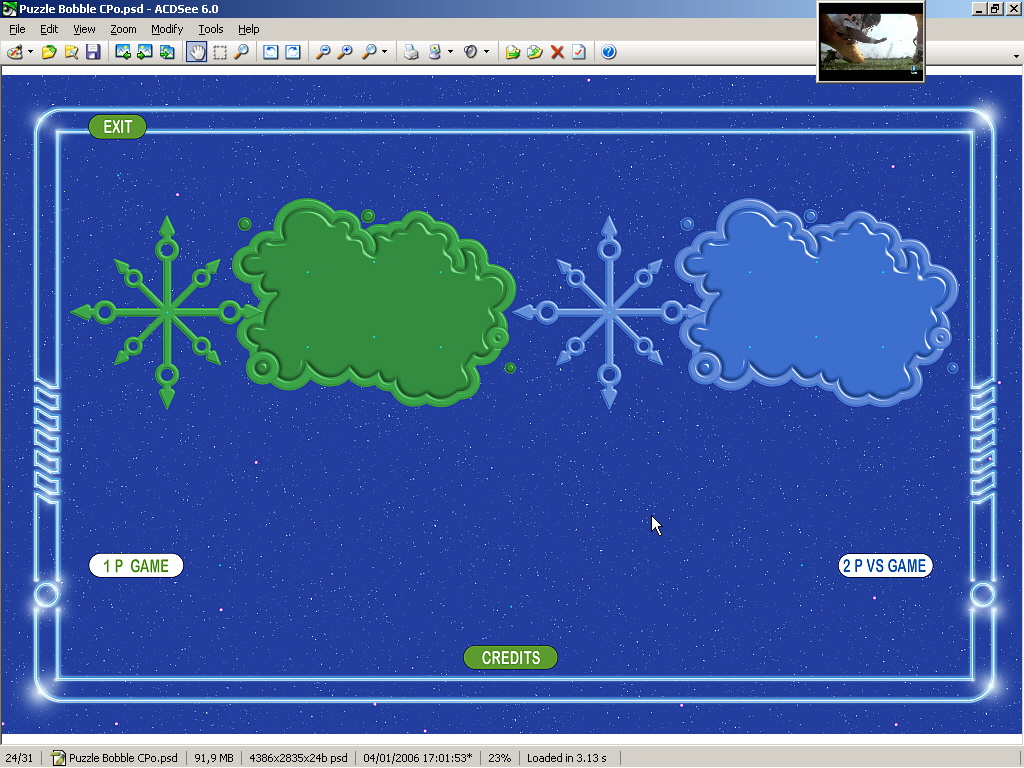Click the Set wallpaper monitor icon
Screen dimensions: 1024x768
coord(435,52)
